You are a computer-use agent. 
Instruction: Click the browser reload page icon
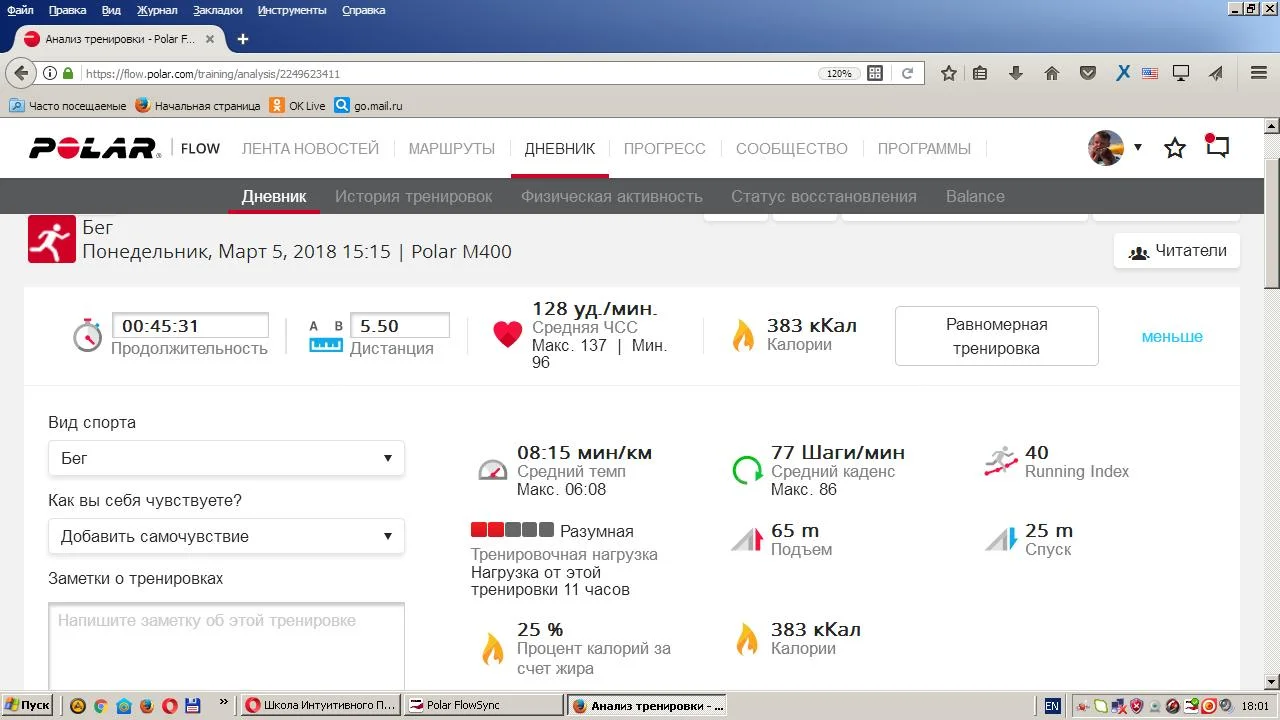908,73
